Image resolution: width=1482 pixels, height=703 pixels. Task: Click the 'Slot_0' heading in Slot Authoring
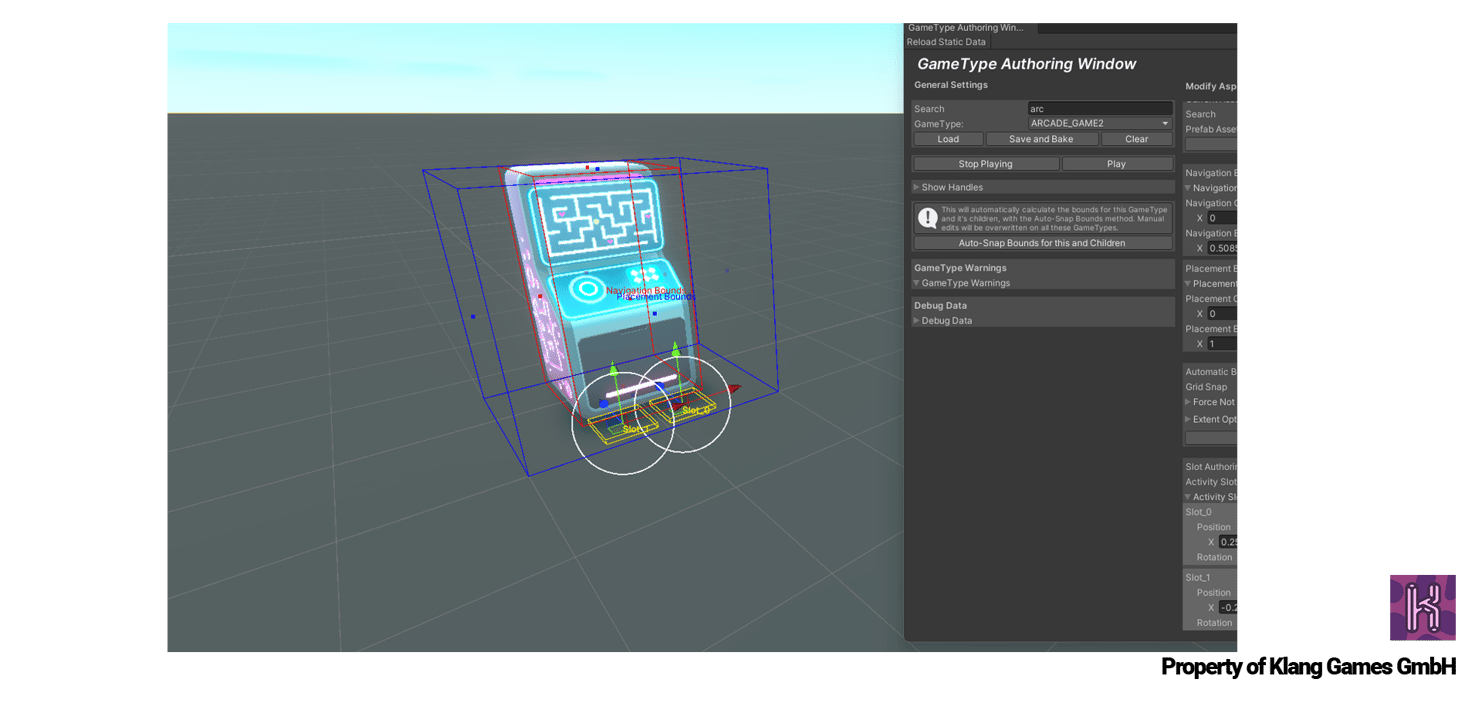(x=1198, y=512)
